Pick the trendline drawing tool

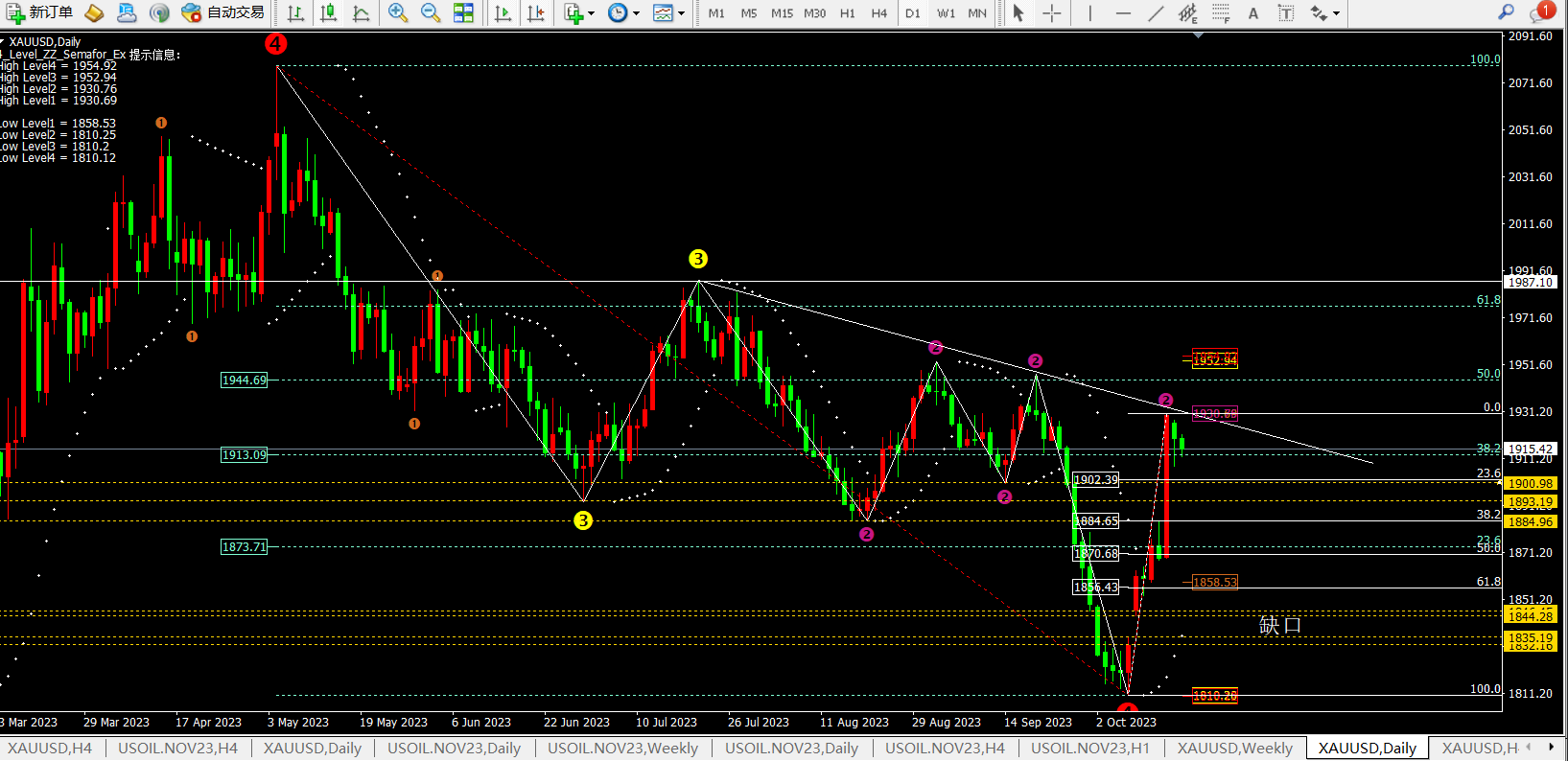[x=1156, y=12]
